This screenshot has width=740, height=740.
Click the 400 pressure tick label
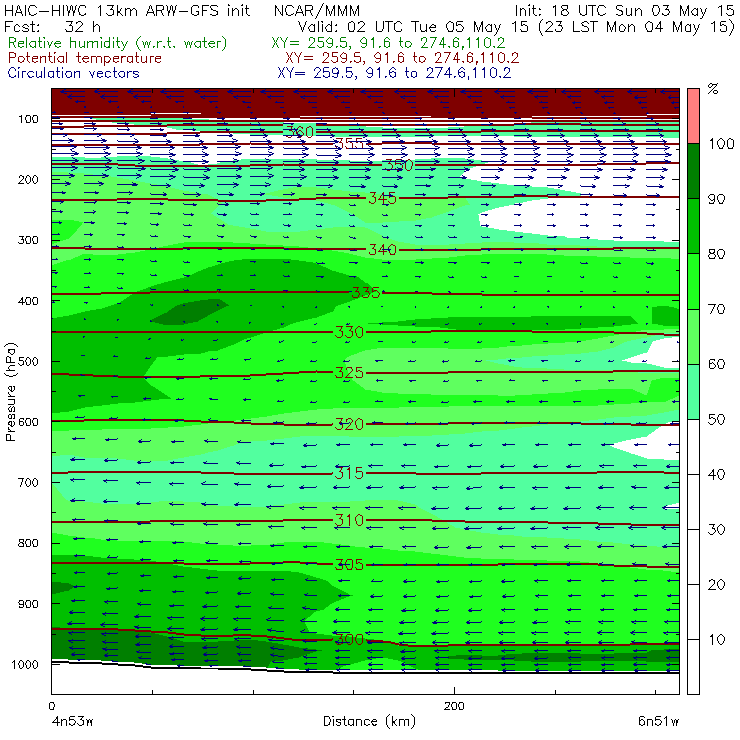(x=28, y=301)
